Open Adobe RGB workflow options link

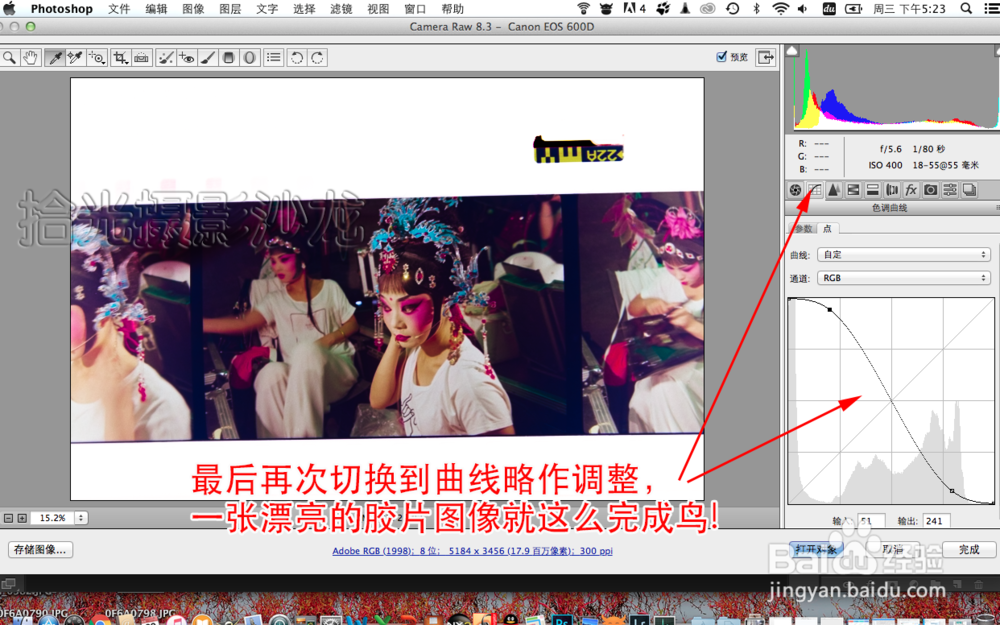click(x=473, y=551)
